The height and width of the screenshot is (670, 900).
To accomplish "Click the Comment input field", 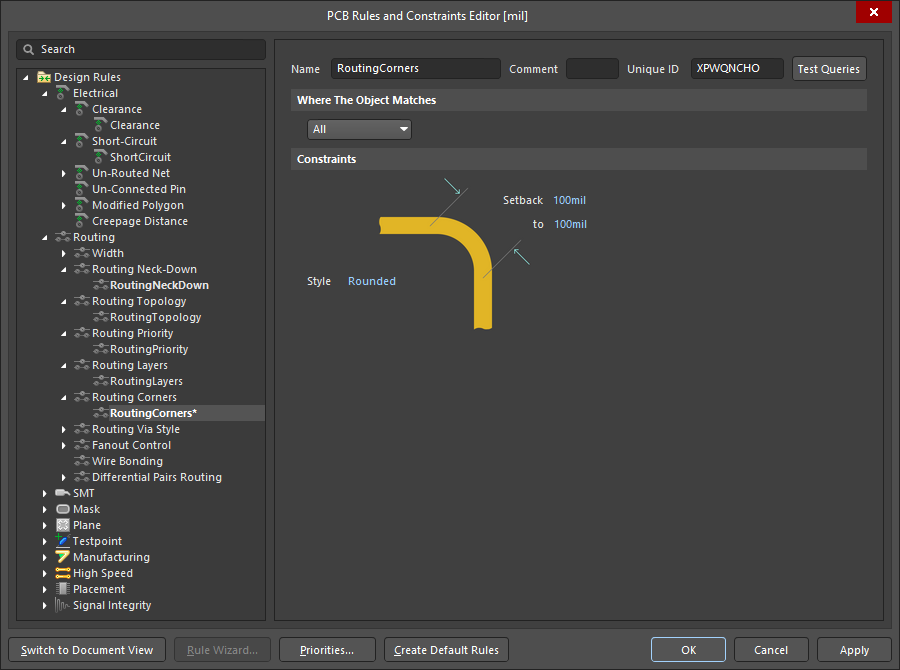I will [592, 68].
